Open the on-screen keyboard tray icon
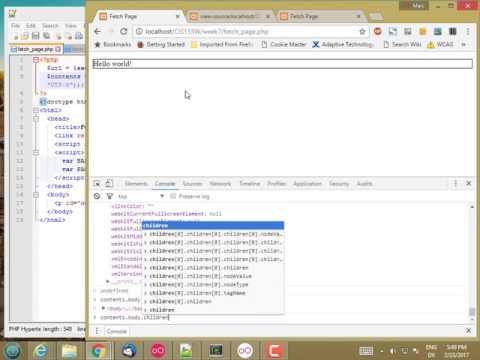Viewport: 480px width, 360px height. pyautogui.click(x=366, y=351)
